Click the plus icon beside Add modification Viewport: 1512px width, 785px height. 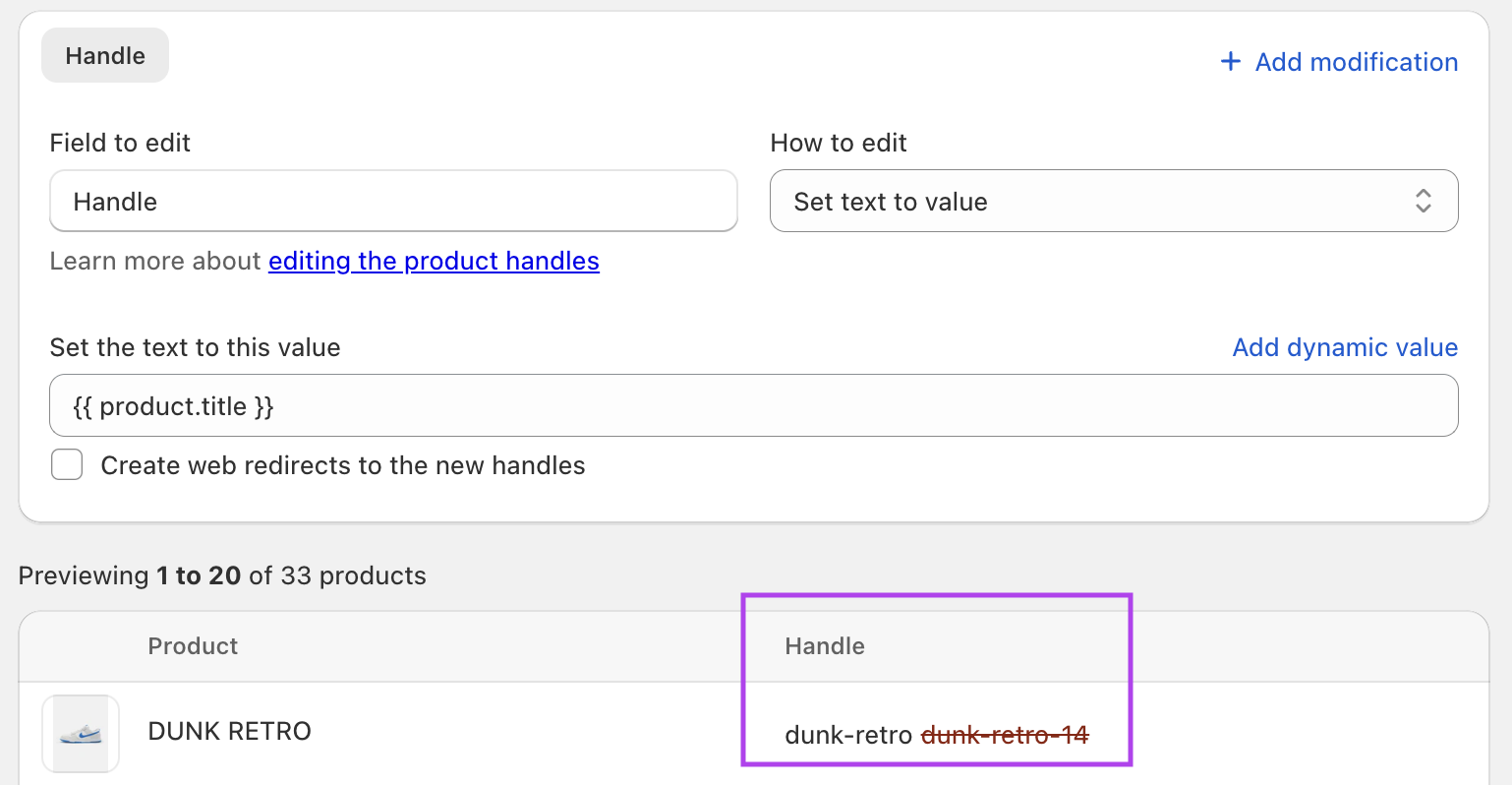coord(1231,61)
